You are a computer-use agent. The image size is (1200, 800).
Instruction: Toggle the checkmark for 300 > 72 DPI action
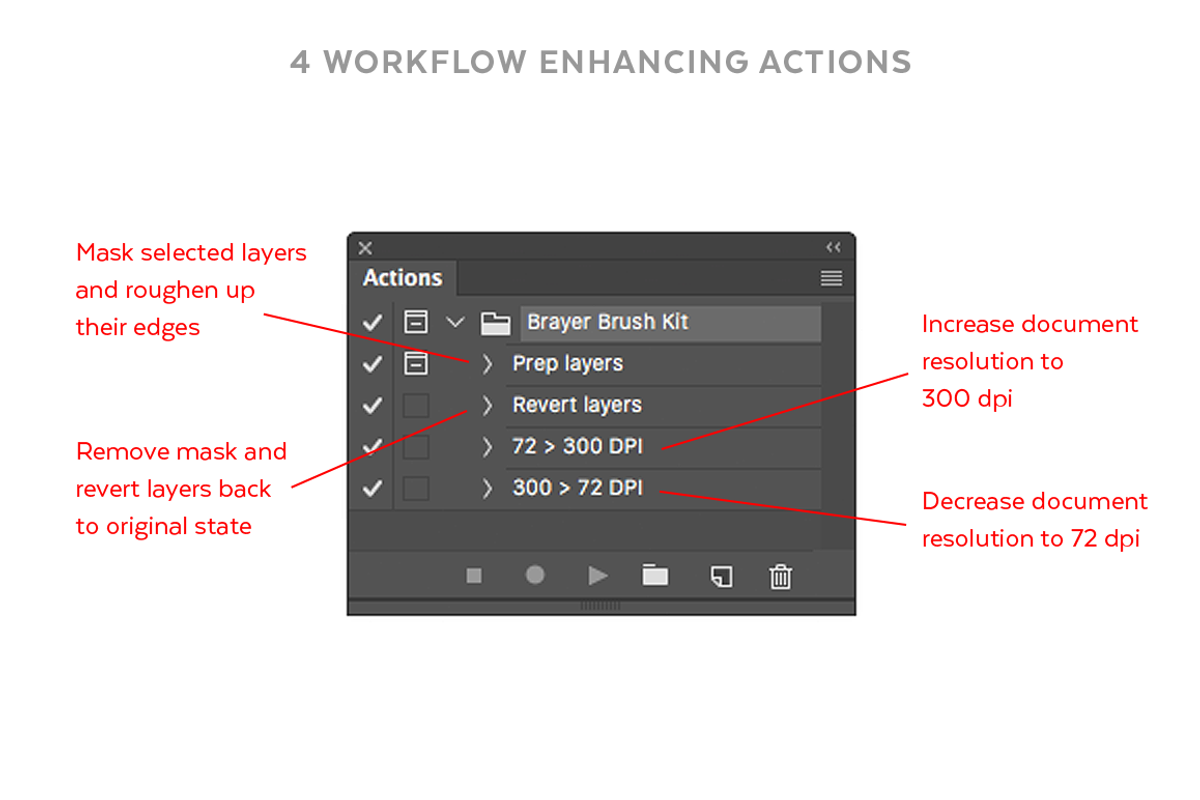[x=372, y=489]
